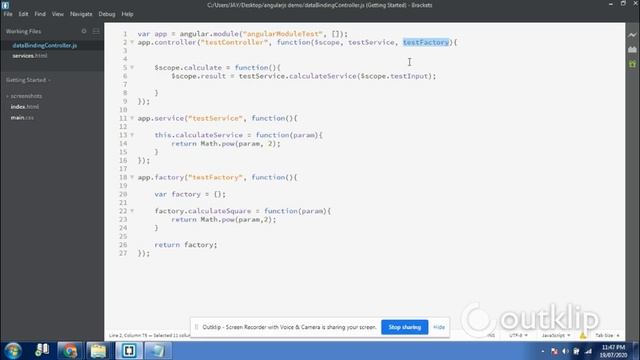Click the Brackets app icon in title bar
640x360 pixels.
[x=5, y=5]
